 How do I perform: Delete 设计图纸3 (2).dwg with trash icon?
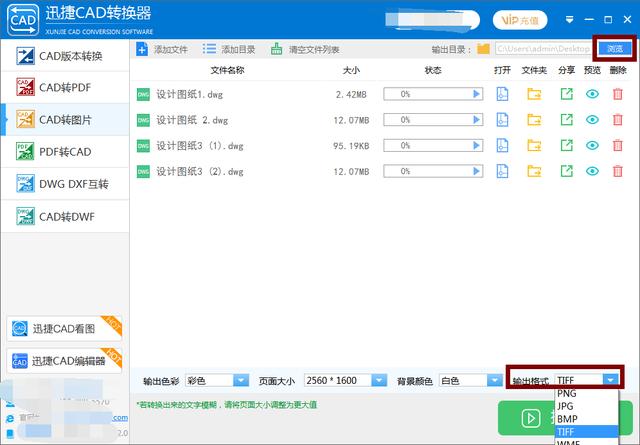[618, 171]
